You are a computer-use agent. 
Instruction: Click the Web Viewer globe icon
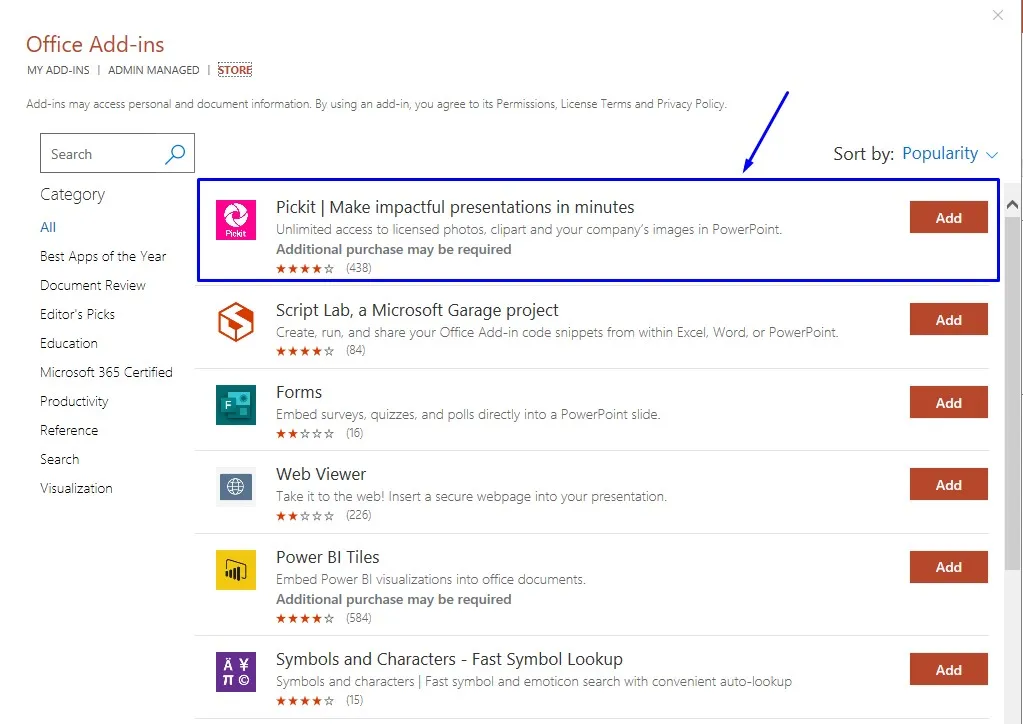pyautogui.click(x=236, y=487)
